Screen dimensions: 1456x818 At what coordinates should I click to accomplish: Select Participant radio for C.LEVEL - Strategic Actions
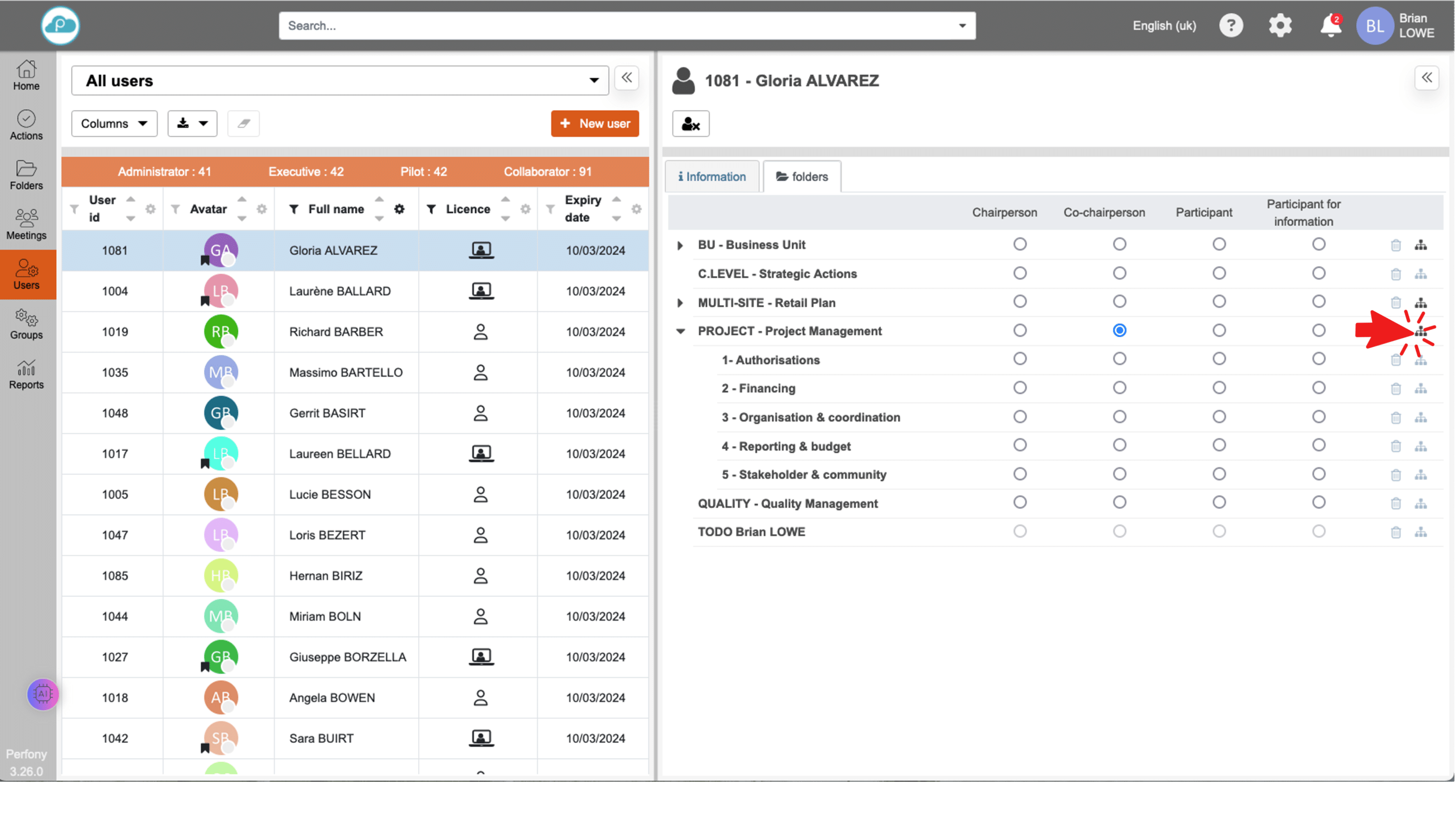[x=1218, y=273]
